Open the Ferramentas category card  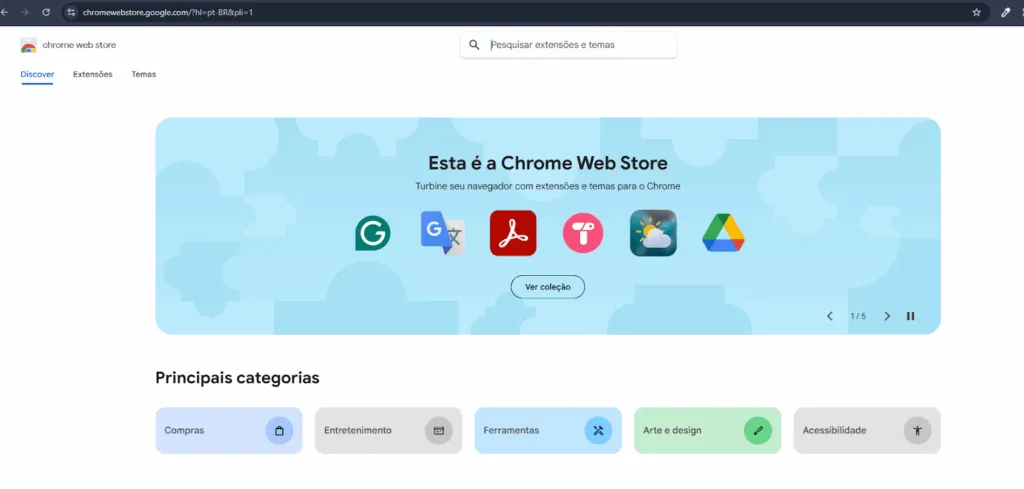548,431
